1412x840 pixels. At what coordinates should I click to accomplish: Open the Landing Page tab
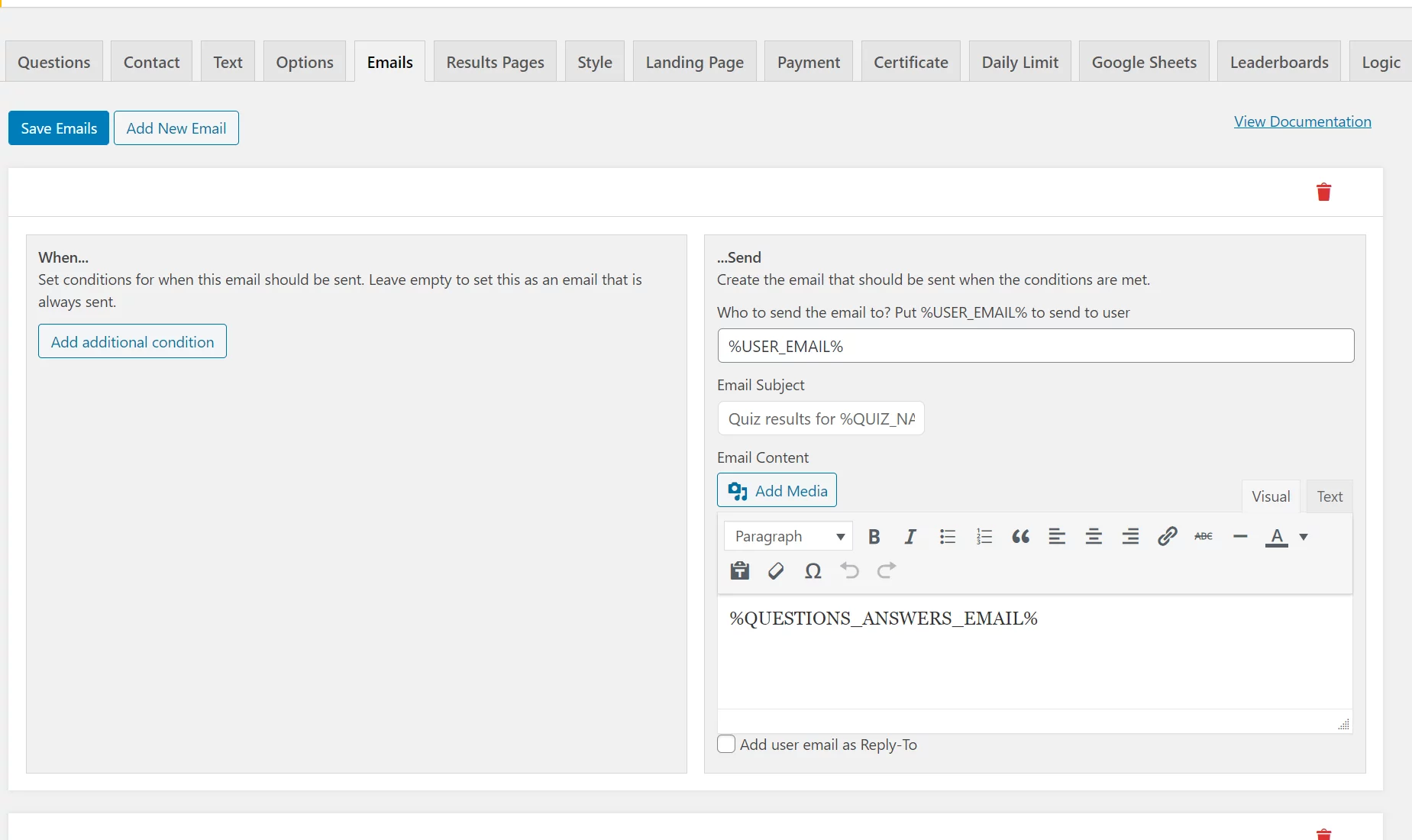(695, 62)
